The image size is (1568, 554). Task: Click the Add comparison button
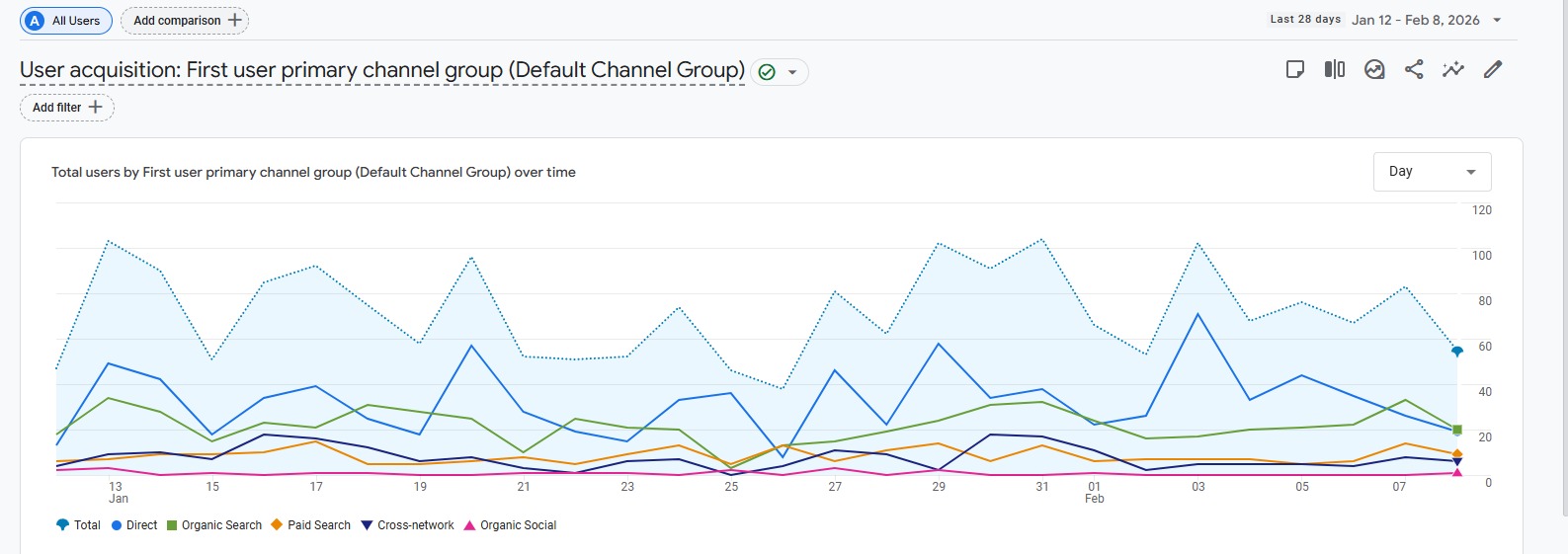pos(185,21)
